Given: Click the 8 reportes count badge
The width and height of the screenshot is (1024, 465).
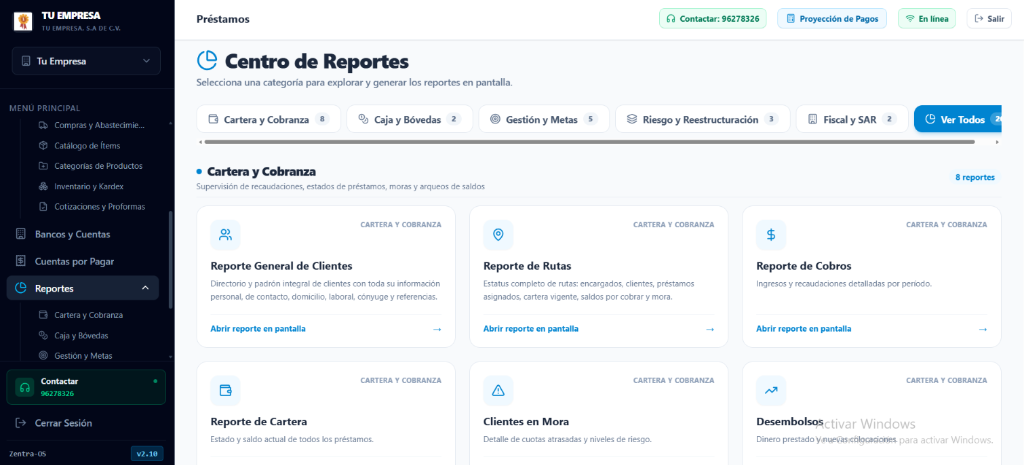Looking at the screenshot, I should pos(975,177).
